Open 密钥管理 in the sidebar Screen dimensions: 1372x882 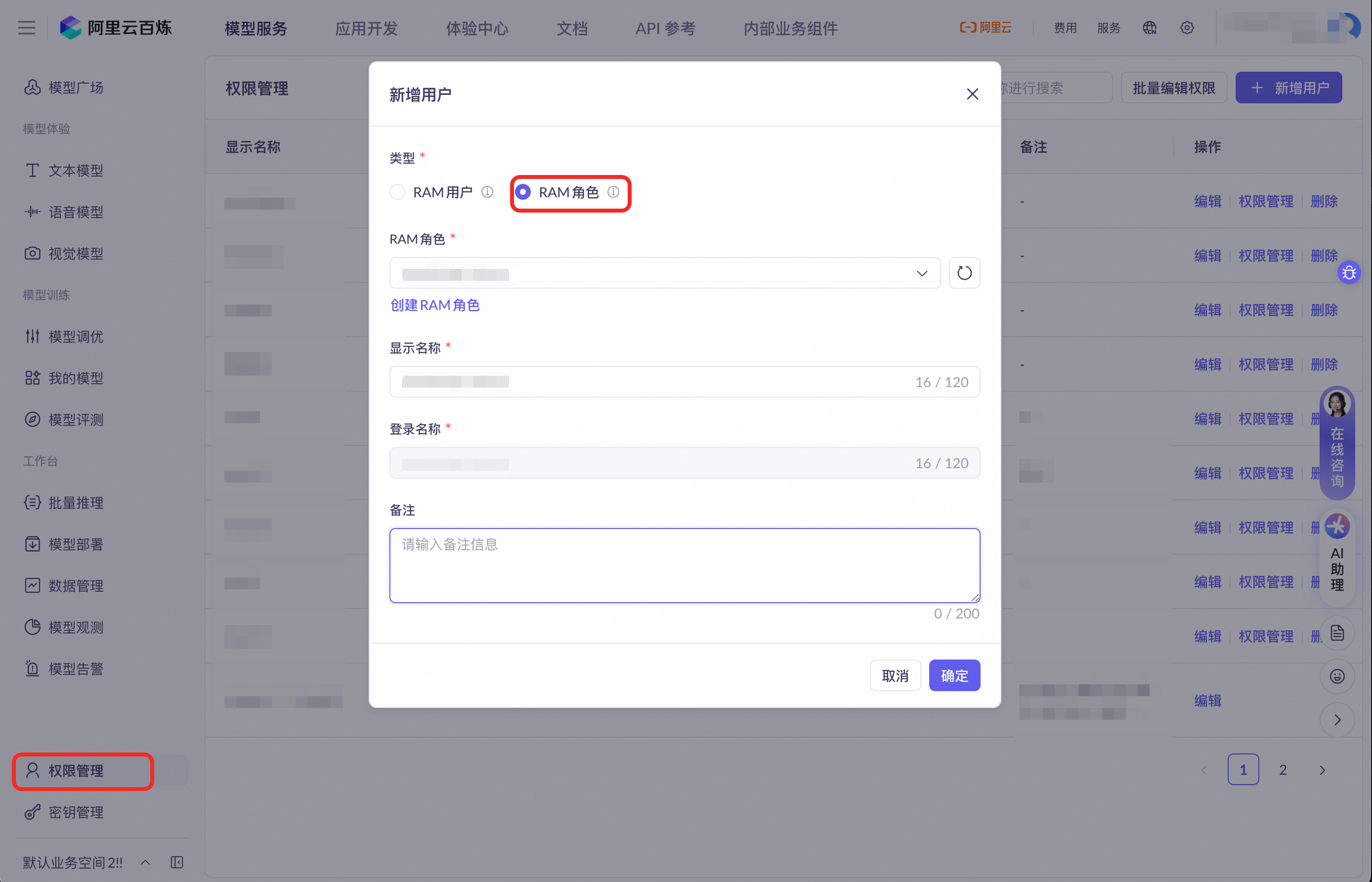pos(76,812)
